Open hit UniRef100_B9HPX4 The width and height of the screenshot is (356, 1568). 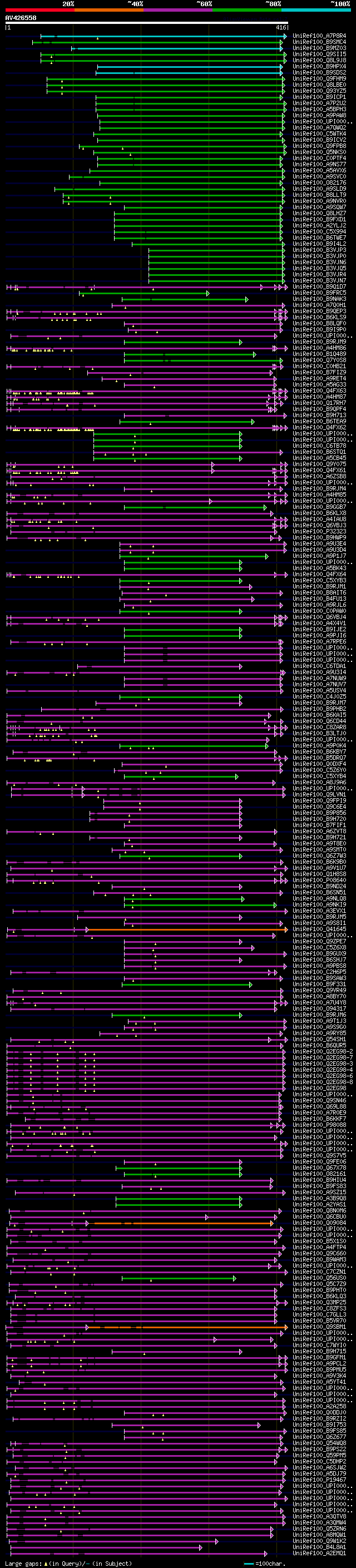[319, 66]
